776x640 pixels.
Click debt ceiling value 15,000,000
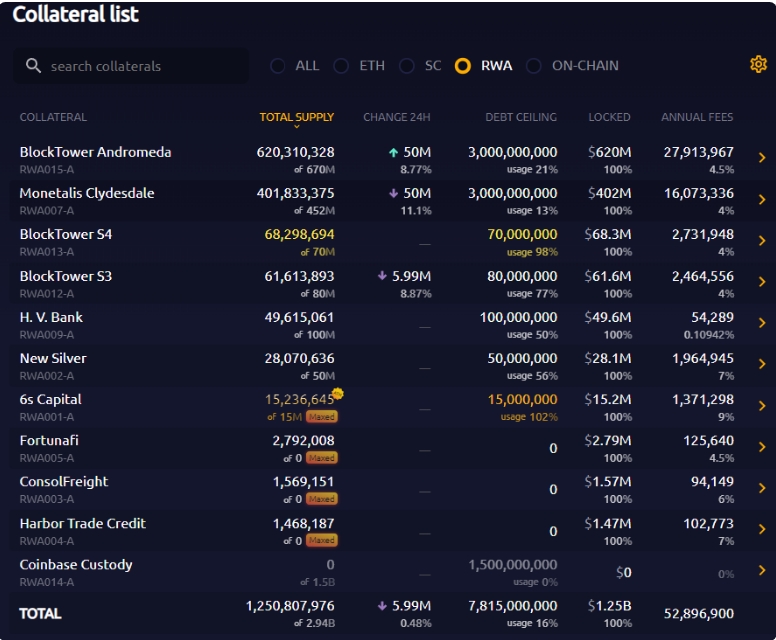click(522, 399)
